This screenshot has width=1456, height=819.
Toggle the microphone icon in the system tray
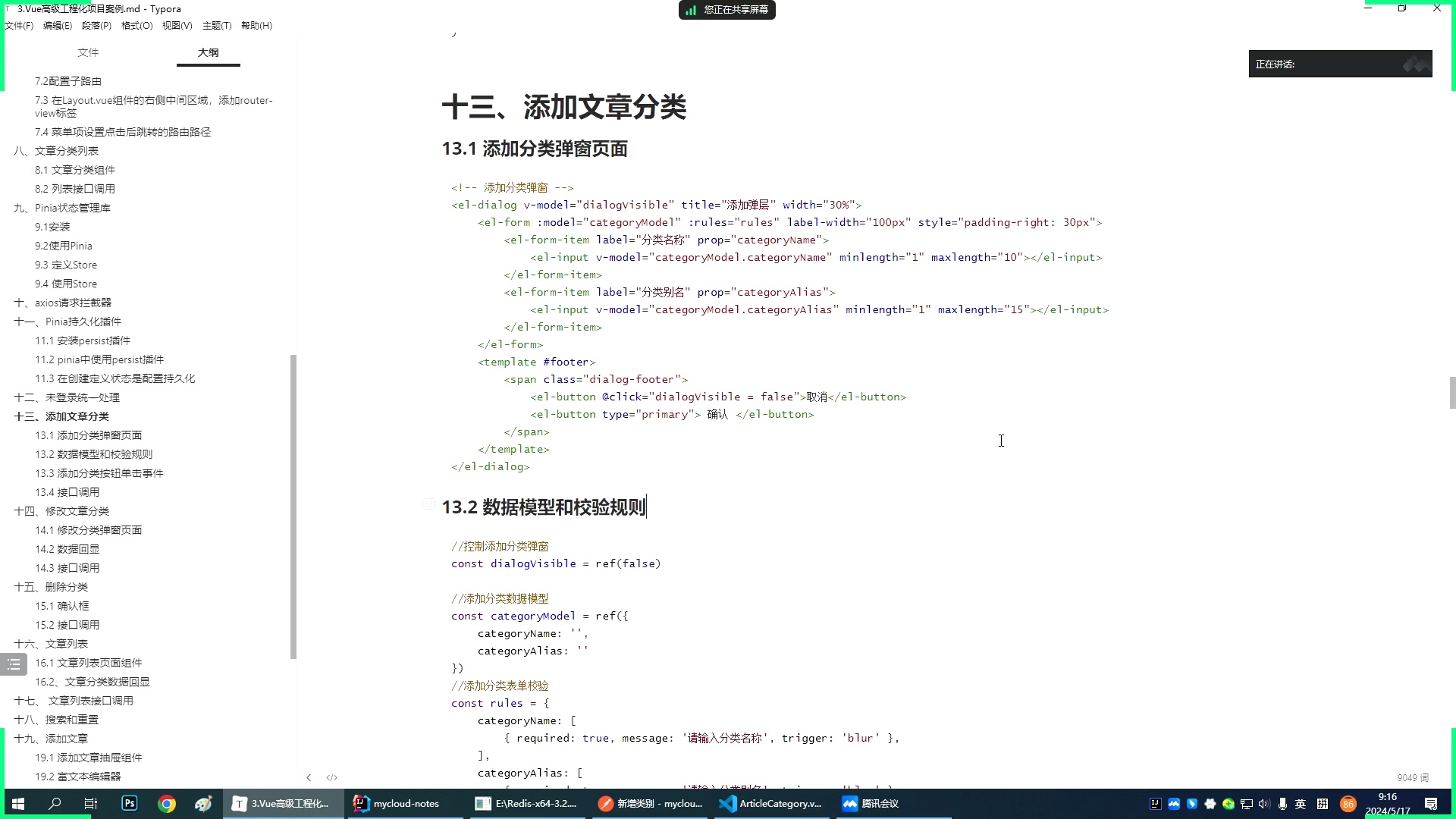click(1282, 803)
